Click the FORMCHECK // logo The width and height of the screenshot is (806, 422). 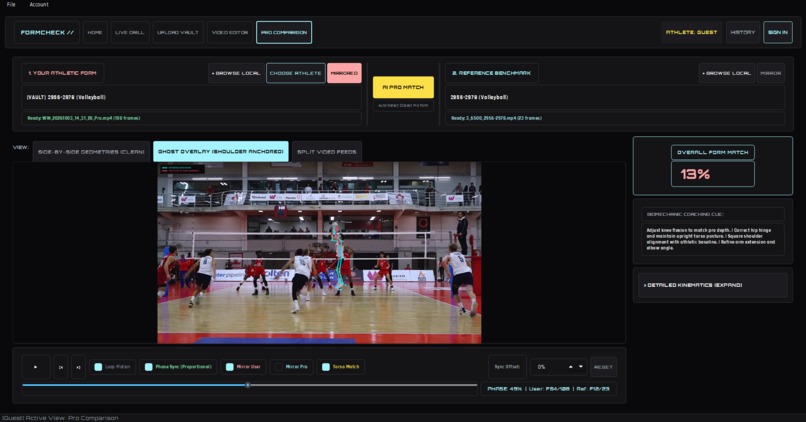(47, 32)
